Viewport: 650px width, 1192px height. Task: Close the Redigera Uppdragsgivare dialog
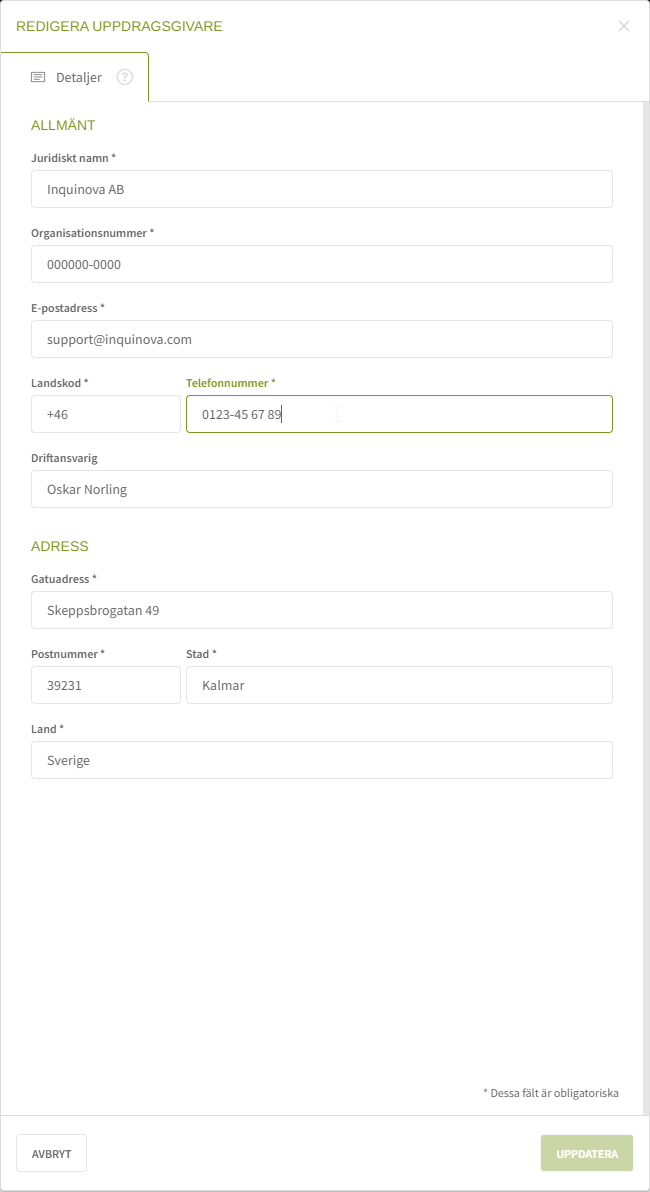point(624,26)
